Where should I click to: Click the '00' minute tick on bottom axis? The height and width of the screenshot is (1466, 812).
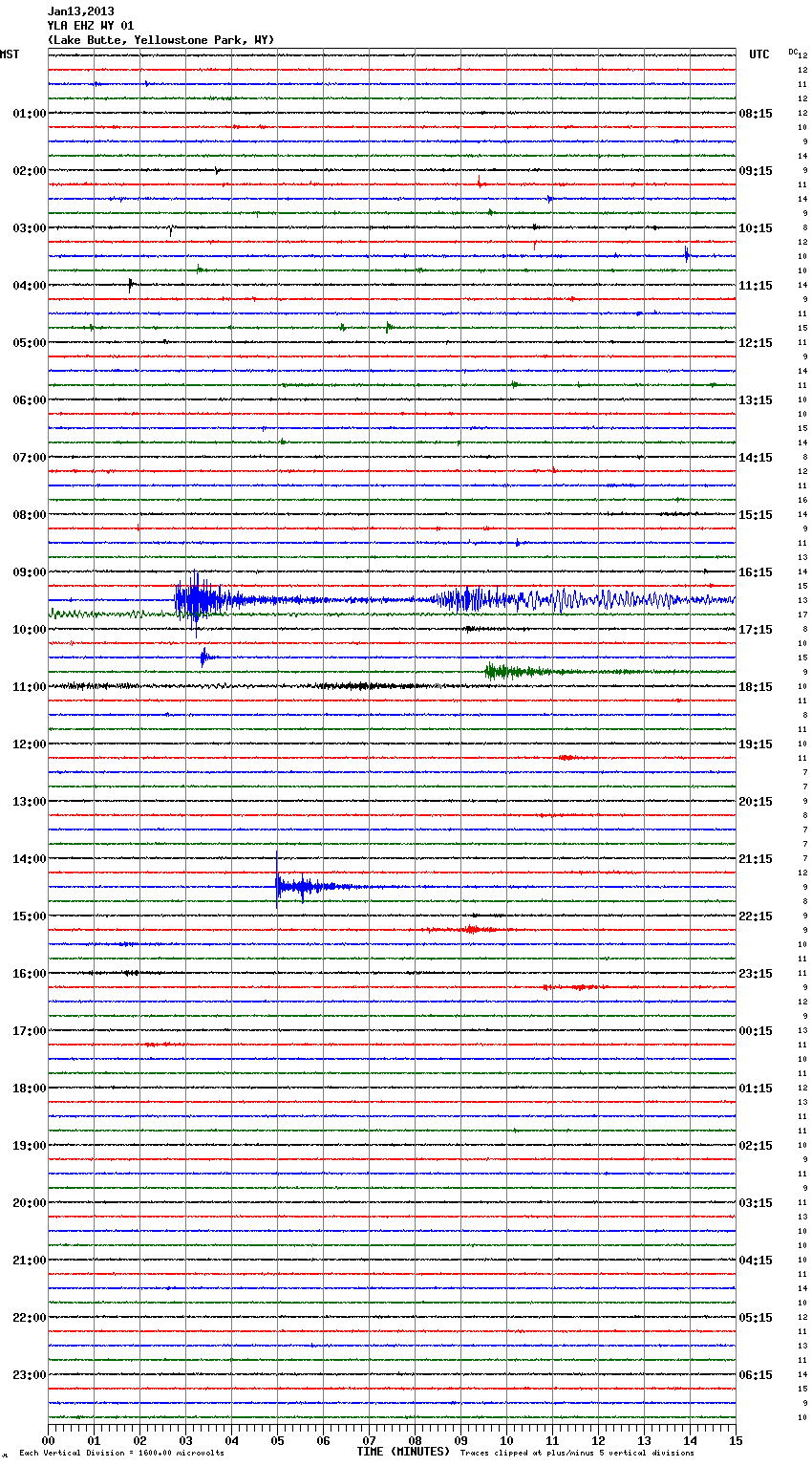48,1440
